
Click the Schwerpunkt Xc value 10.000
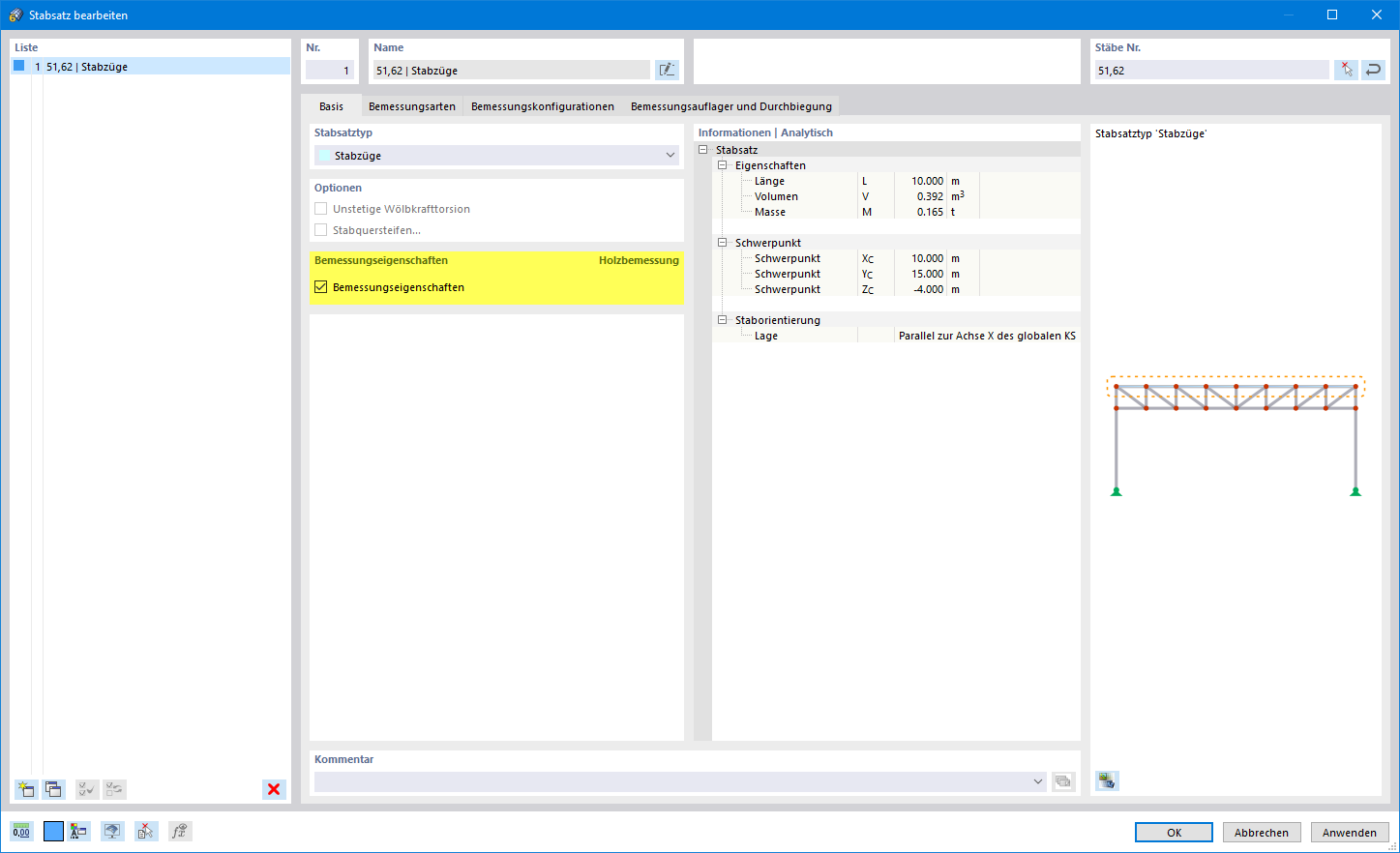[x=927, y=258]
